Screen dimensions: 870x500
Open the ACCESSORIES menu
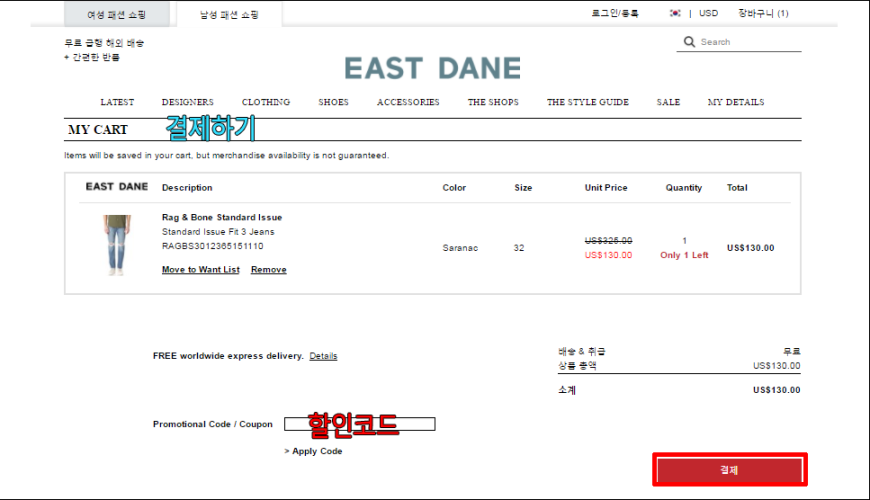[408, 102]
